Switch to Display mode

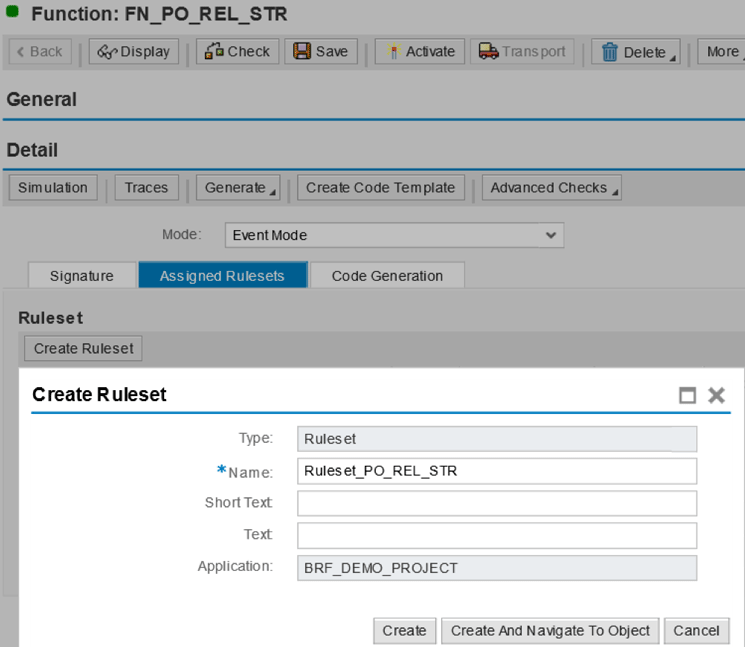coord(134,51)
